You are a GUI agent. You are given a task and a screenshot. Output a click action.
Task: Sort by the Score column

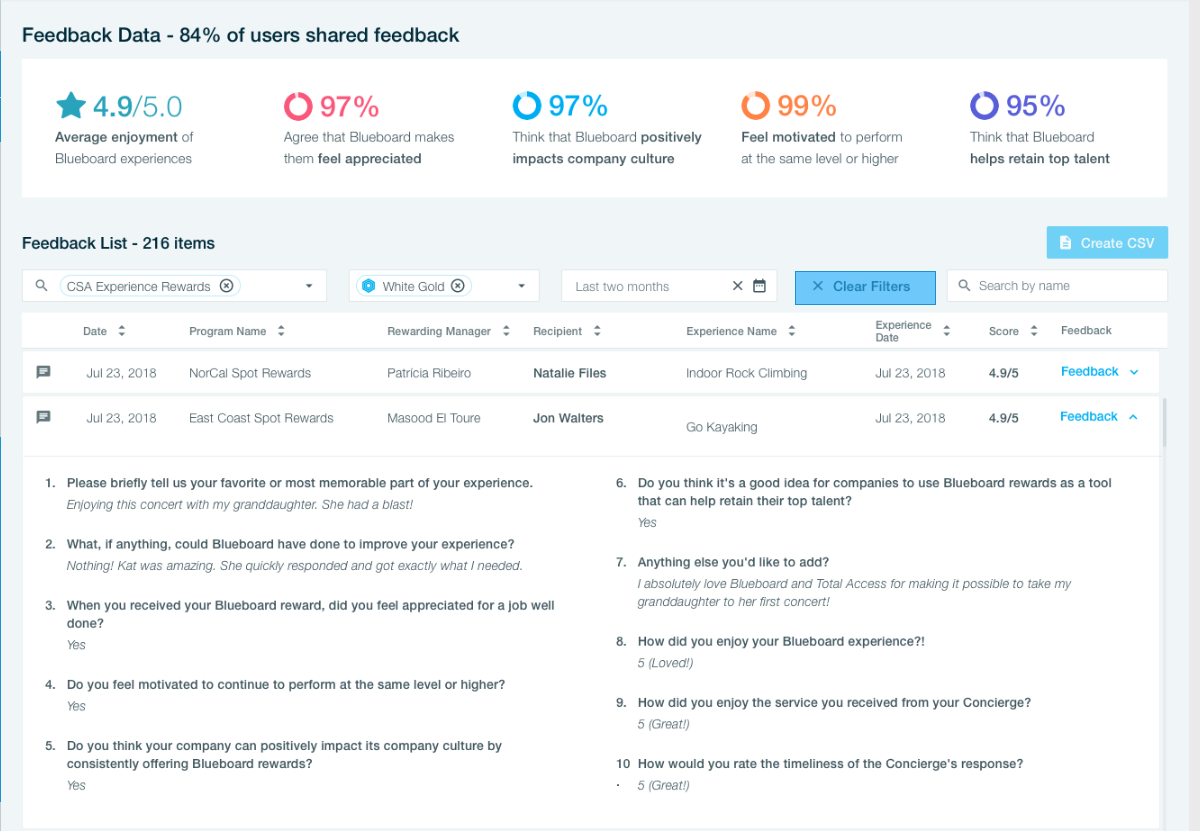click(1034, 331)
